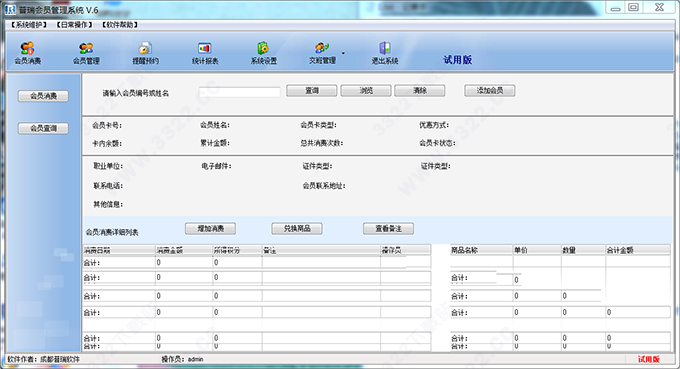Click the 会员联系地址 label
Image resolution: width=680 pixels, height=369 pixels.
(x=324, y=186)
